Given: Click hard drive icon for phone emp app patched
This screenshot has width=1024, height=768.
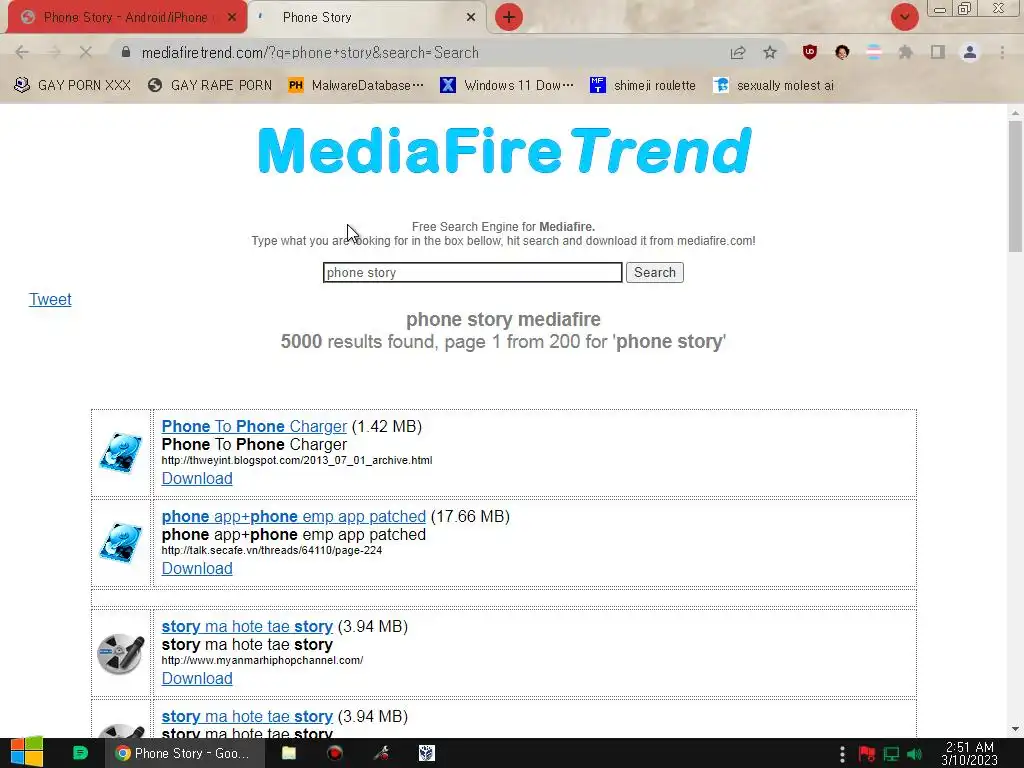Looking at the screenshot, I should pyautogui.click(x=121, y=542).
